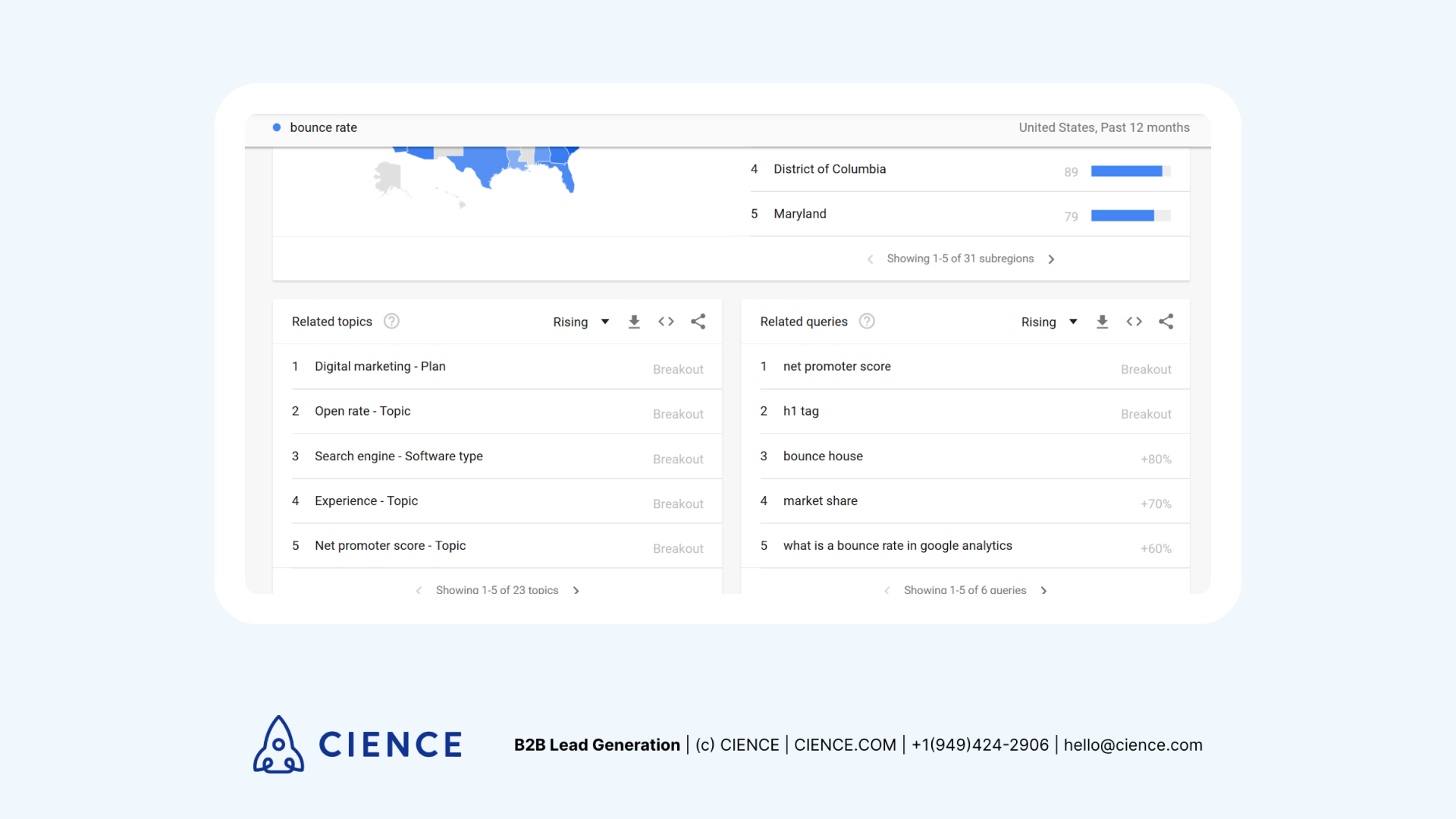Go to next page of related topics
The height and width of the screenshot is (819, 1456).
click(x=576, y=590)
